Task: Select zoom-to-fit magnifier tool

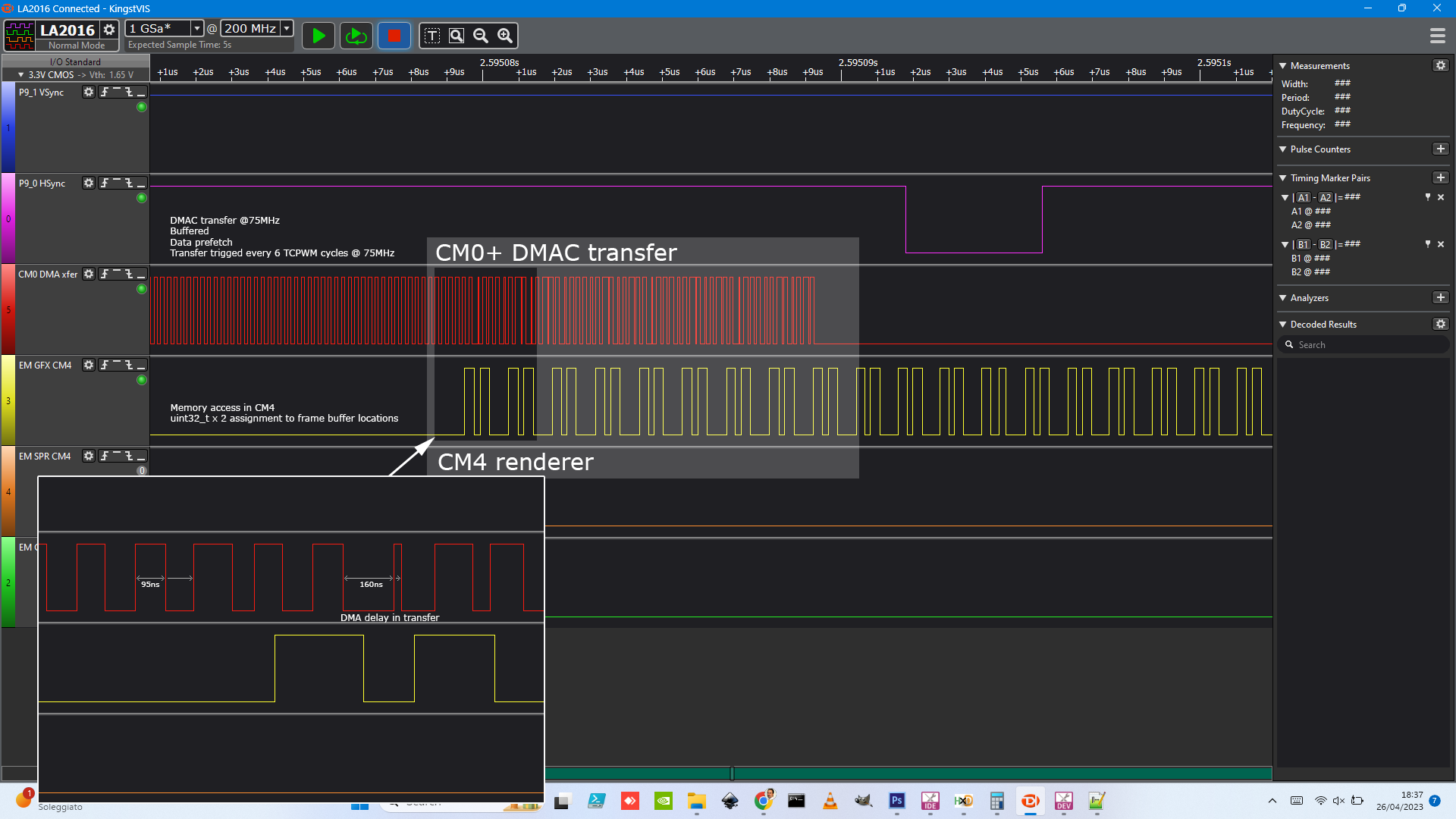Action: pyautogui.click(x=457, y=36)
